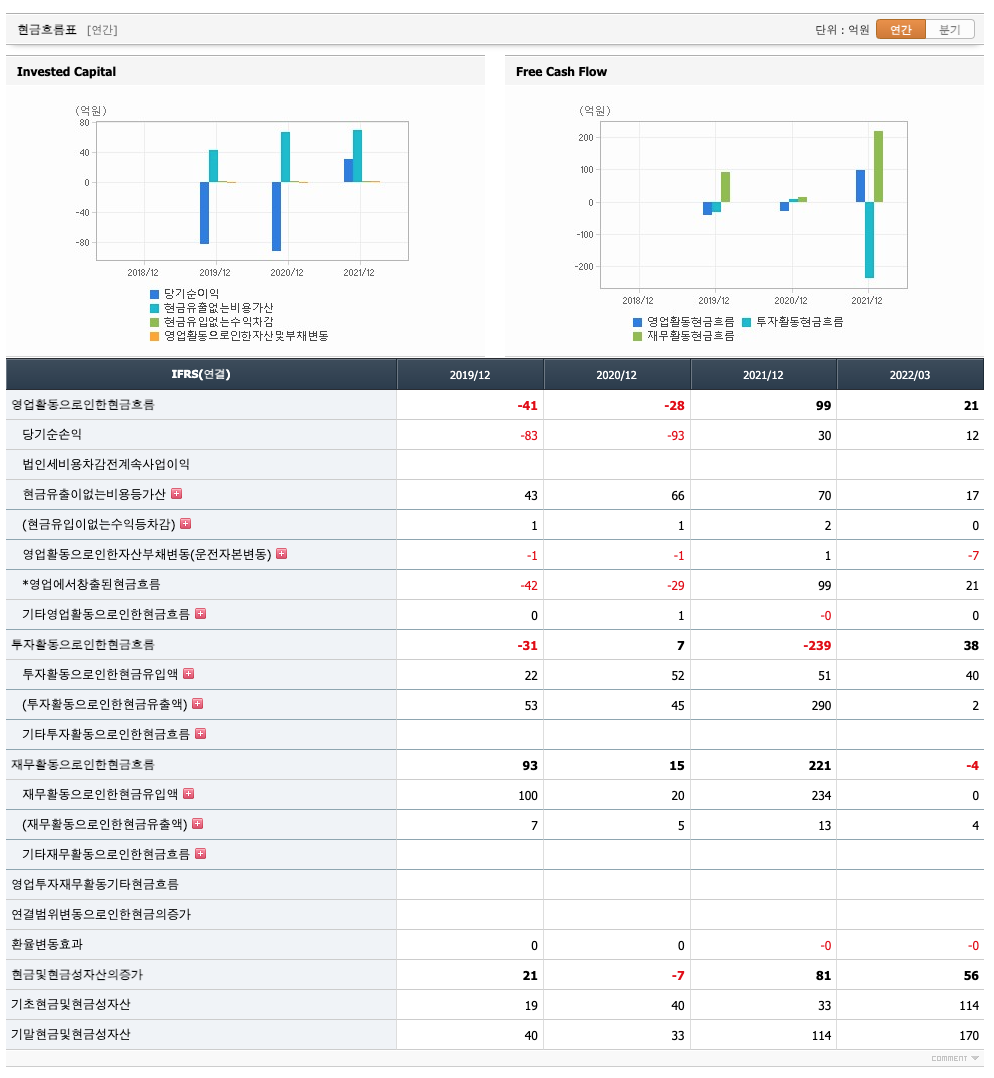Click the 290 investing outflow value
Screen dimensions: 994x1078
tap(821, 705)
